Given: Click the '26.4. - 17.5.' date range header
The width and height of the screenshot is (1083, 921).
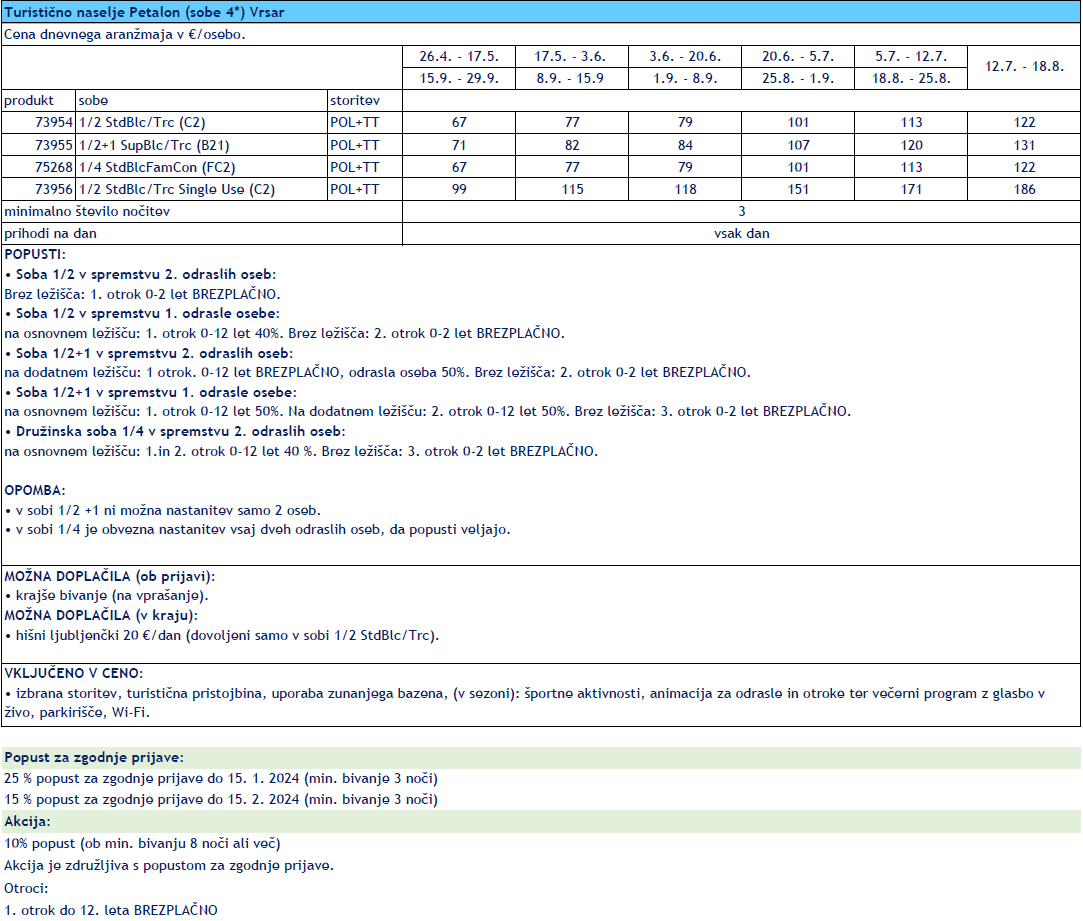Looking at the screenshot, I should (x=459, y=56).
